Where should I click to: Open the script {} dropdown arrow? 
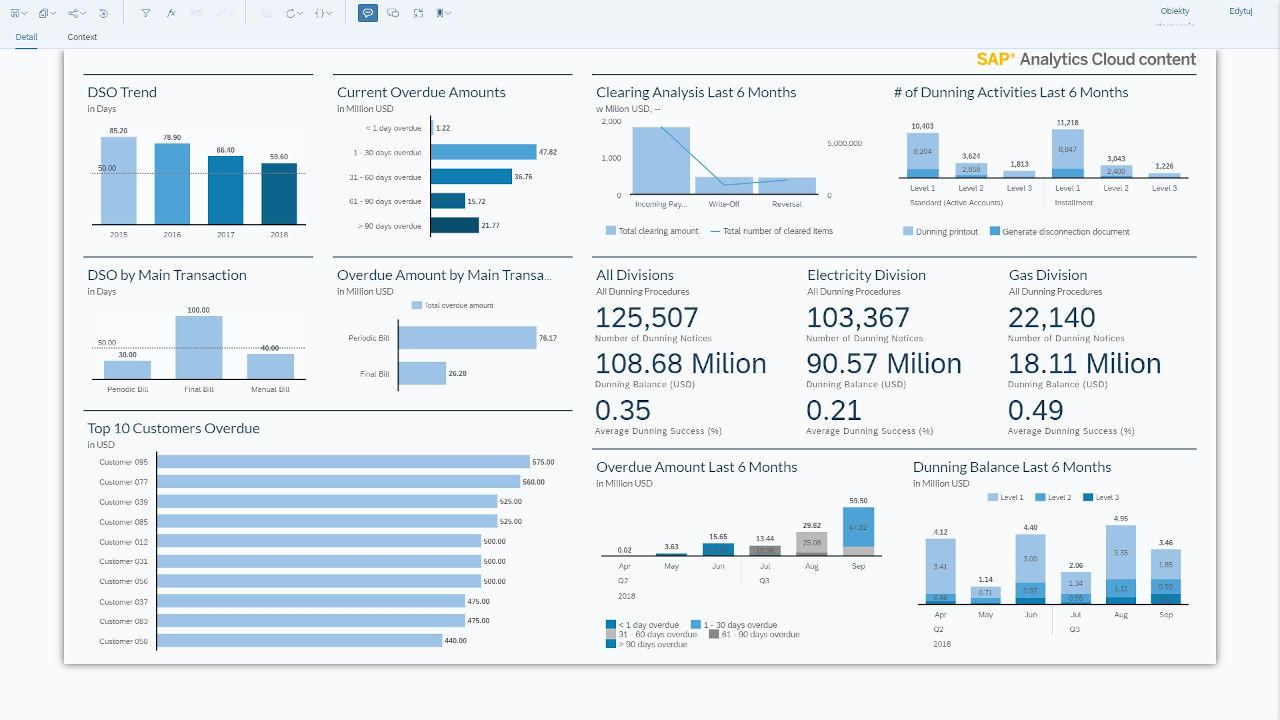point(328,13)
